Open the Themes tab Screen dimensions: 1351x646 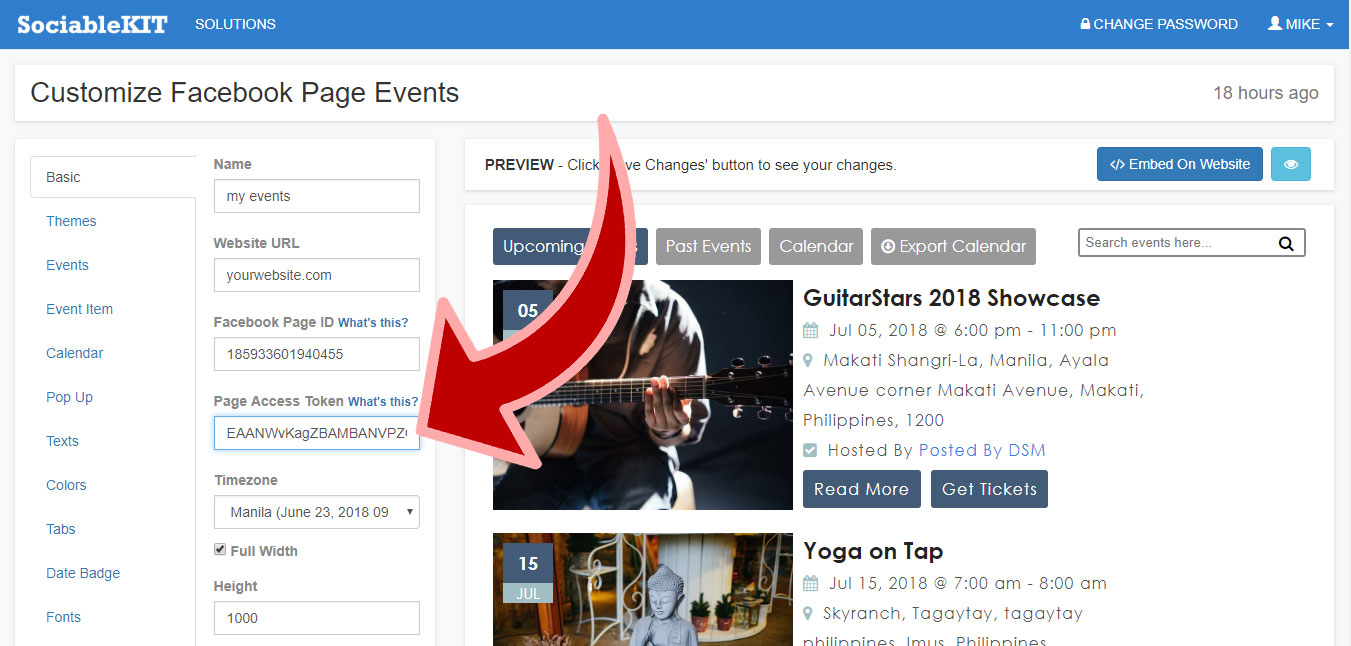point(71,221)
